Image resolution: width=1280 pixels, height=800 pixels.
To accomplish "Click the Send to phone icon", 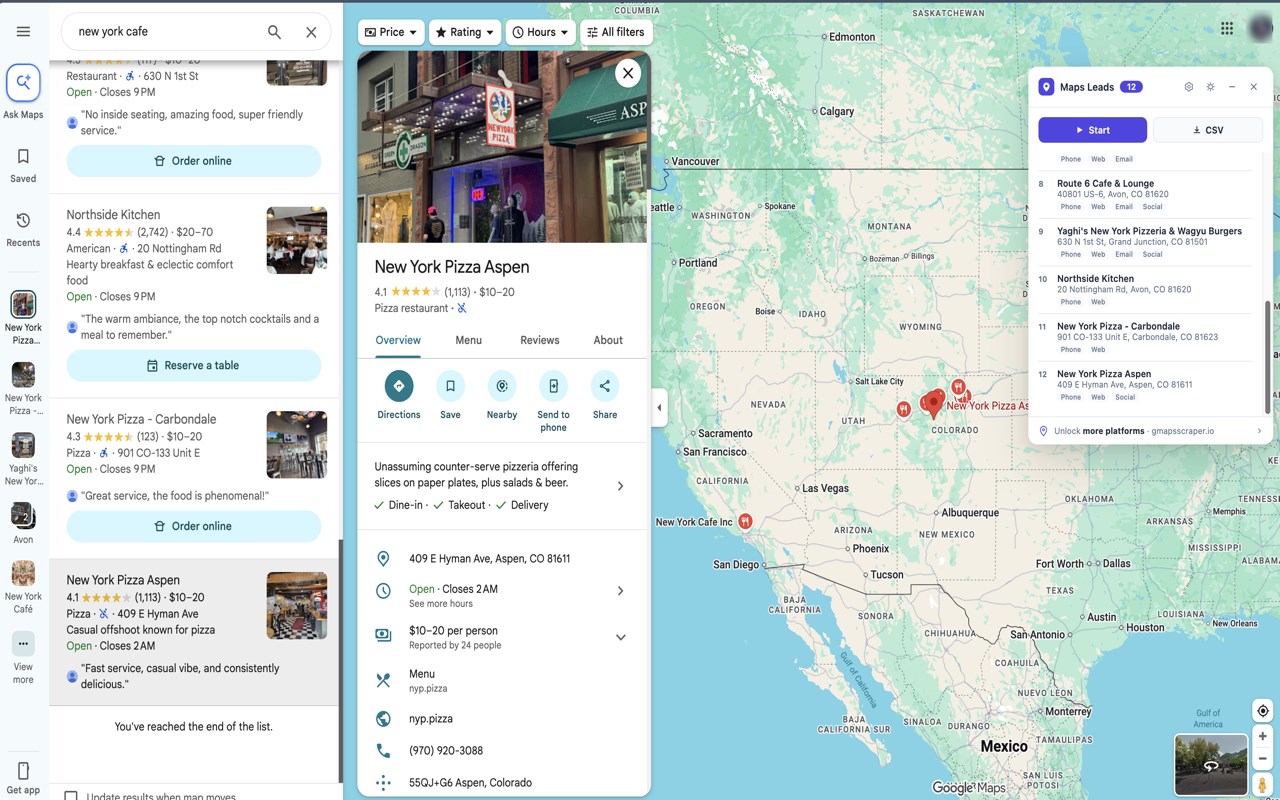I will click(553, 386).
